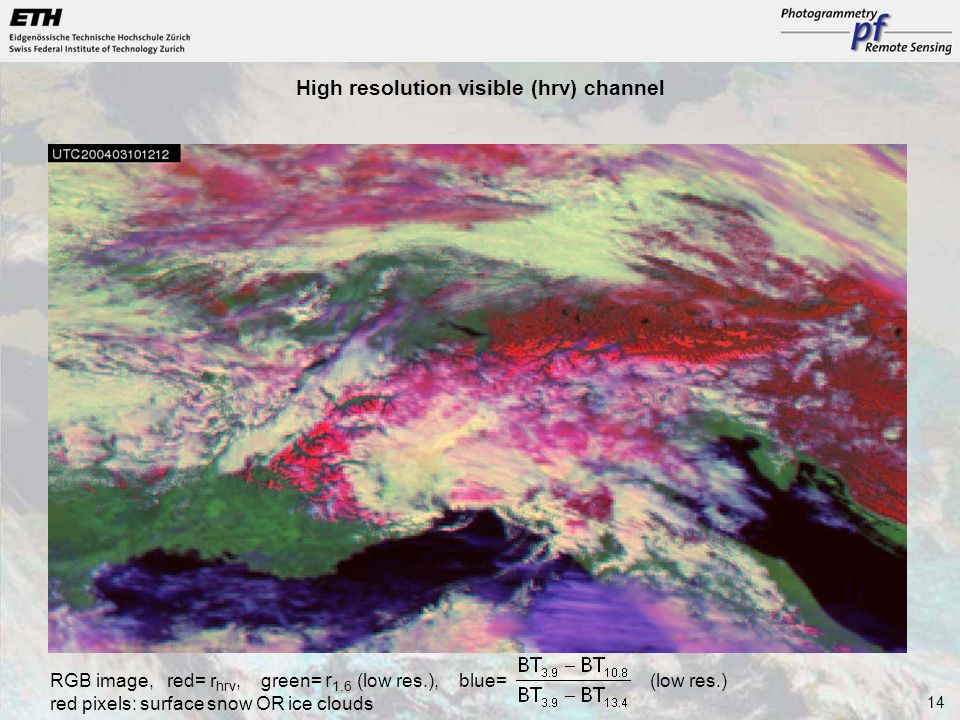Click the Photogrammetry pf Remote Sensing logo
The width and height of the screenshot is (960, 720).
click(866, 31)
